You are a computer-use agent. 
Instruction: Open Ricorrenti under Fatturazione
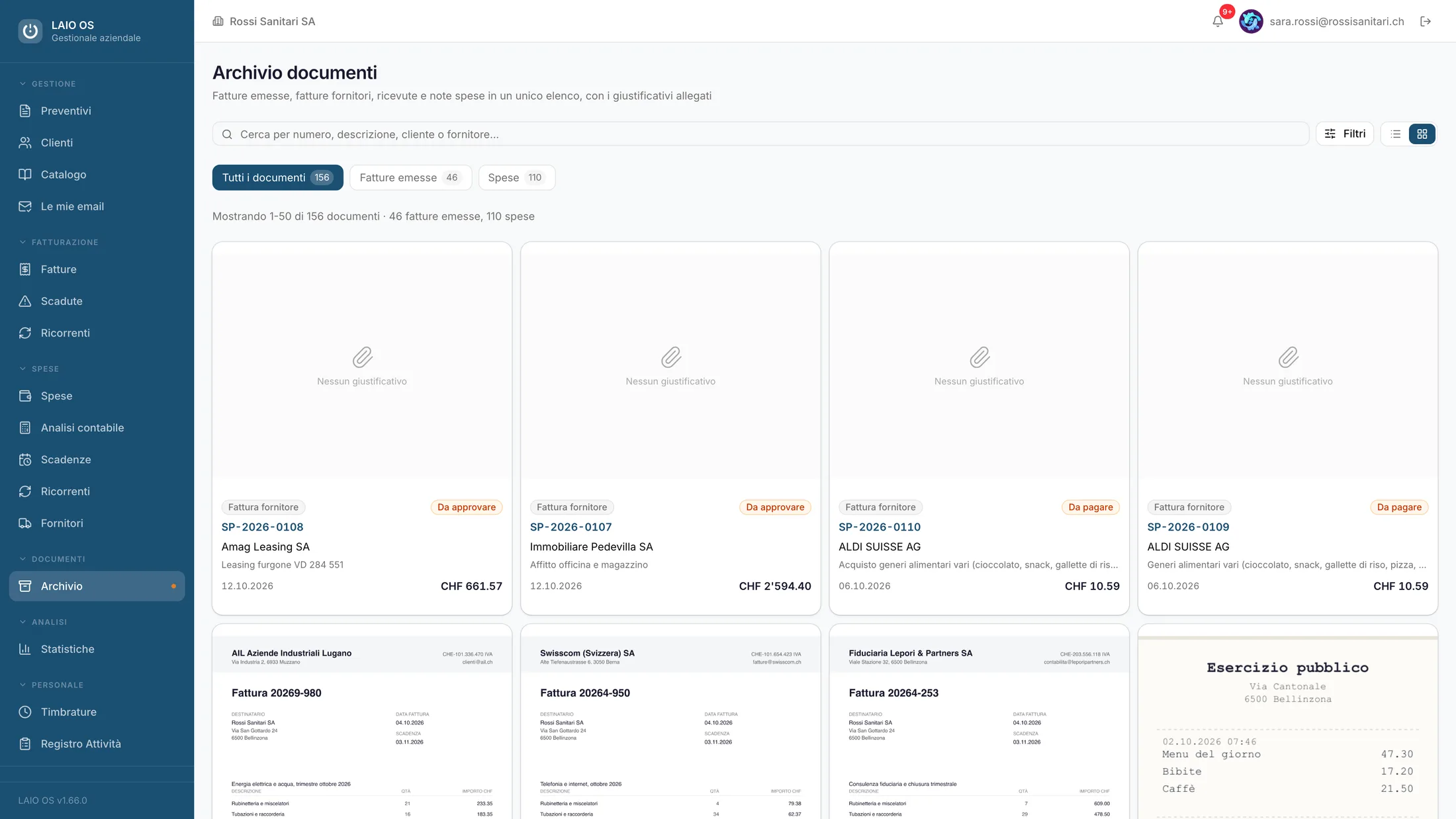click(x=97, y=333)
